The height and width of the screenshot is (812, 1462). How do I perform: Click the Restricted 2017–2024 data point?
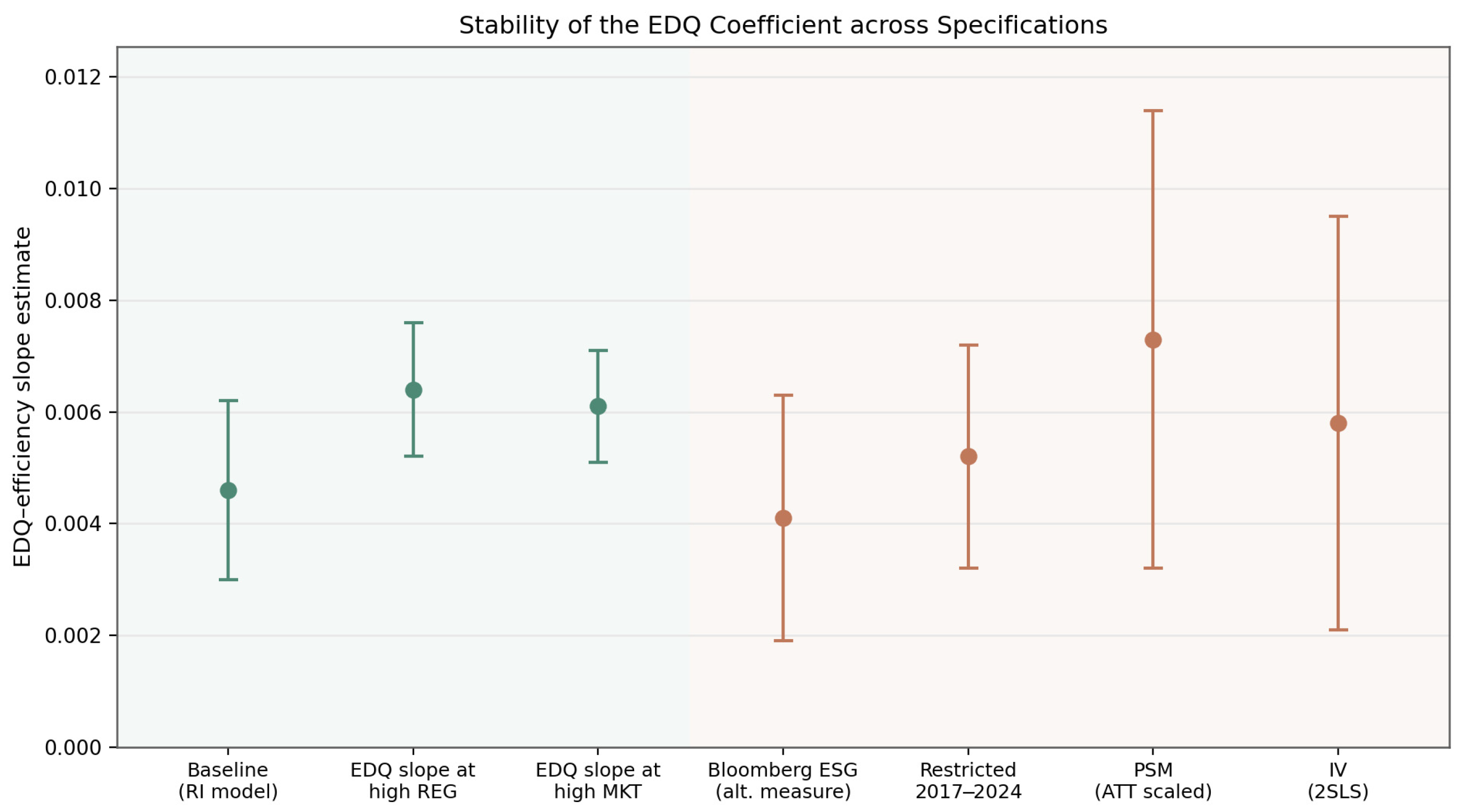pyautogui.click(x=968, y=456)
